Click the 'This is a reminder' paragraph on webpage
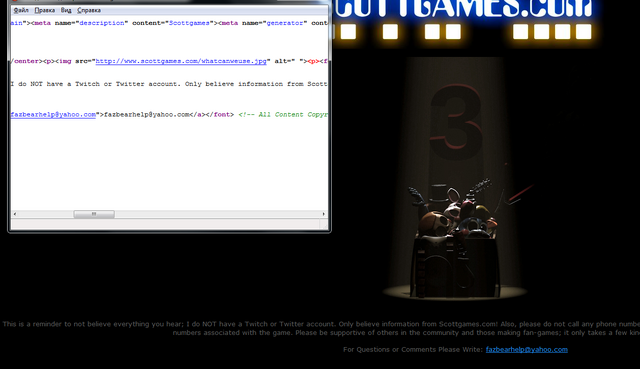This screenshot has height=369, width=640. (x=321, y=328)
